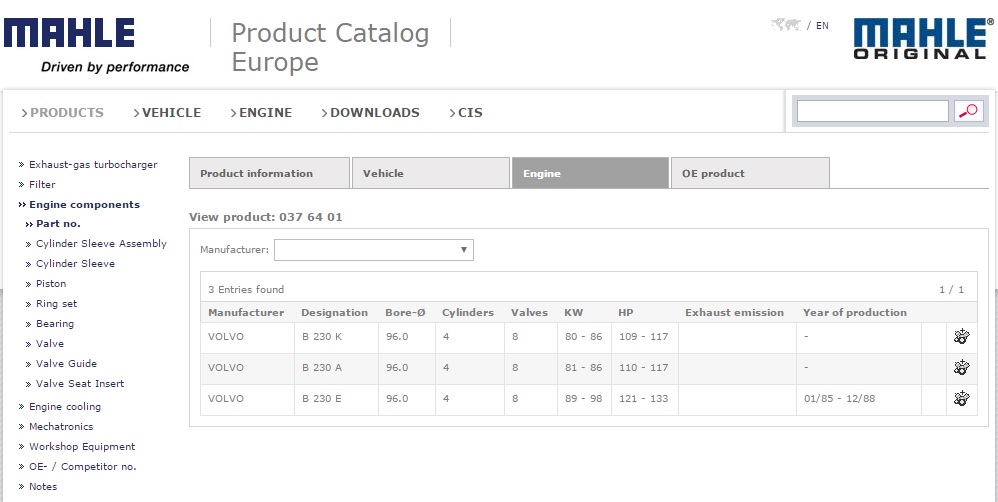Expand the Exhaust-gas turbocharger category
Viewport: 998px width, 502px height.
(x=92, y=164)
